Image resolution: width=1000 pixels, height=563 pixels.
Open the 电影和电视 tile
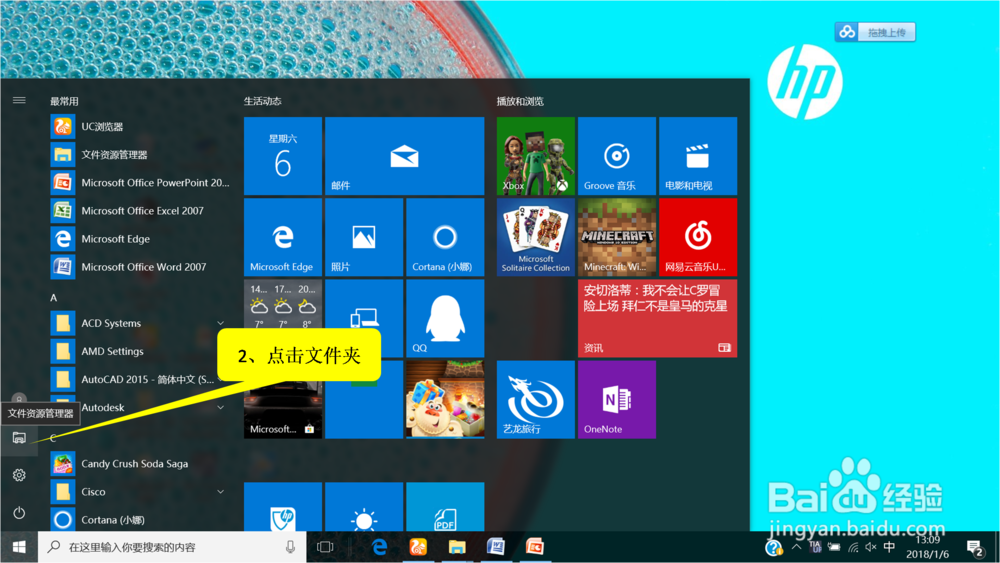698,156
